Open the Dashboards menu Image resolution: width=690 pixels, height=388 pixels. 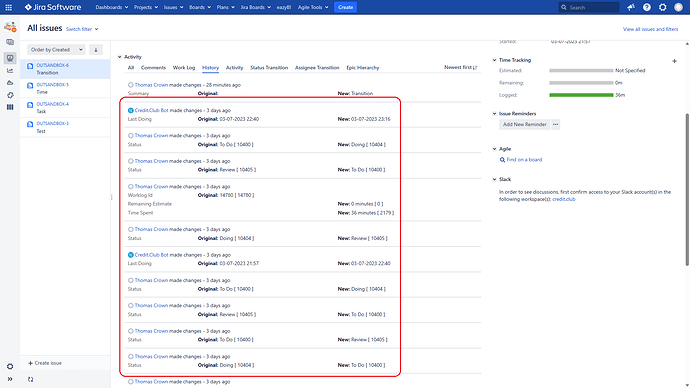(x=112, y=7)
